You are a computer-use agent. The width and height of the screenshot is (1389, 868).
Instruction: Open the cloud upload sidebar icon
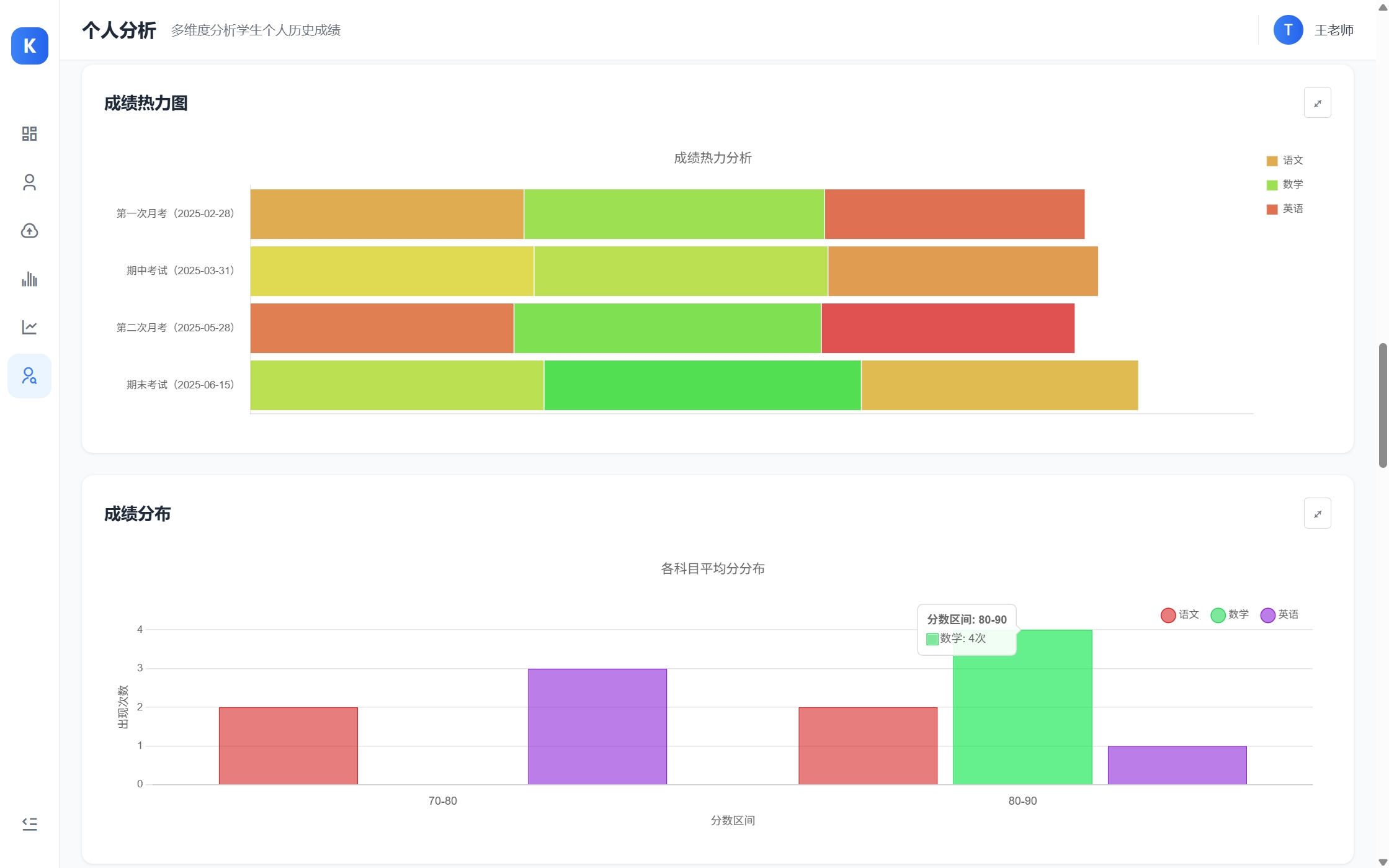pyautogui.click(x=29, y=231)
